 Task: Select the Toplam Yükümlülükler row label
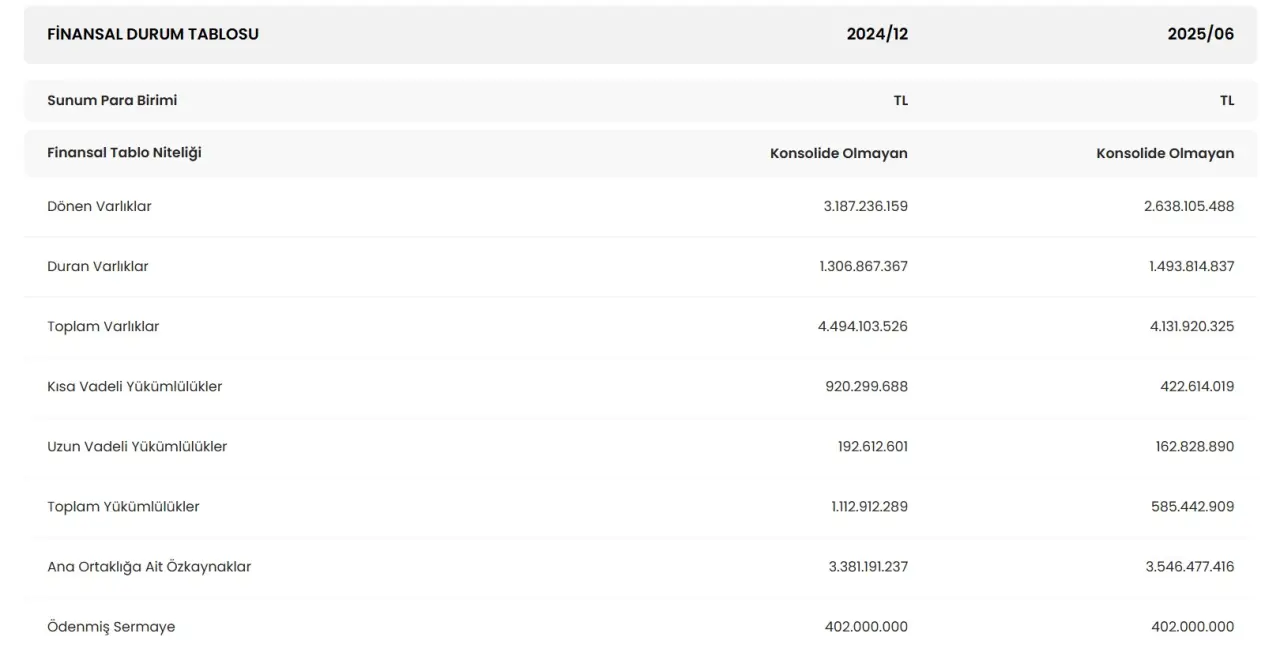click(x=123, y=506)
